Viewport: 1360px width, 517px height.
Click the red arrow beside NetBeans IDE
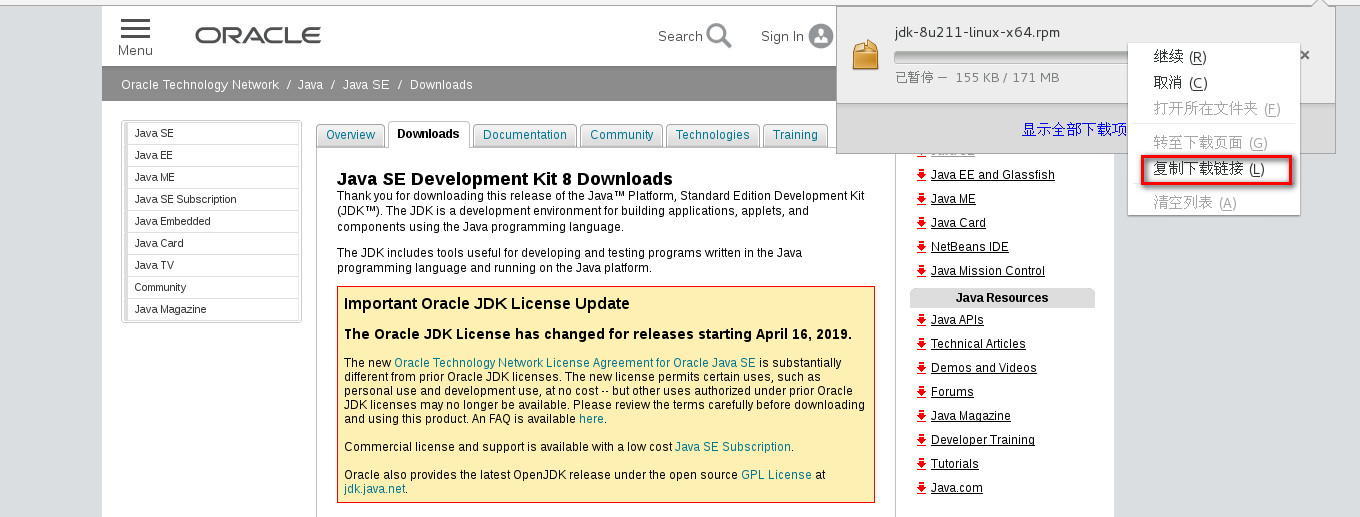[x=921, y=247]
